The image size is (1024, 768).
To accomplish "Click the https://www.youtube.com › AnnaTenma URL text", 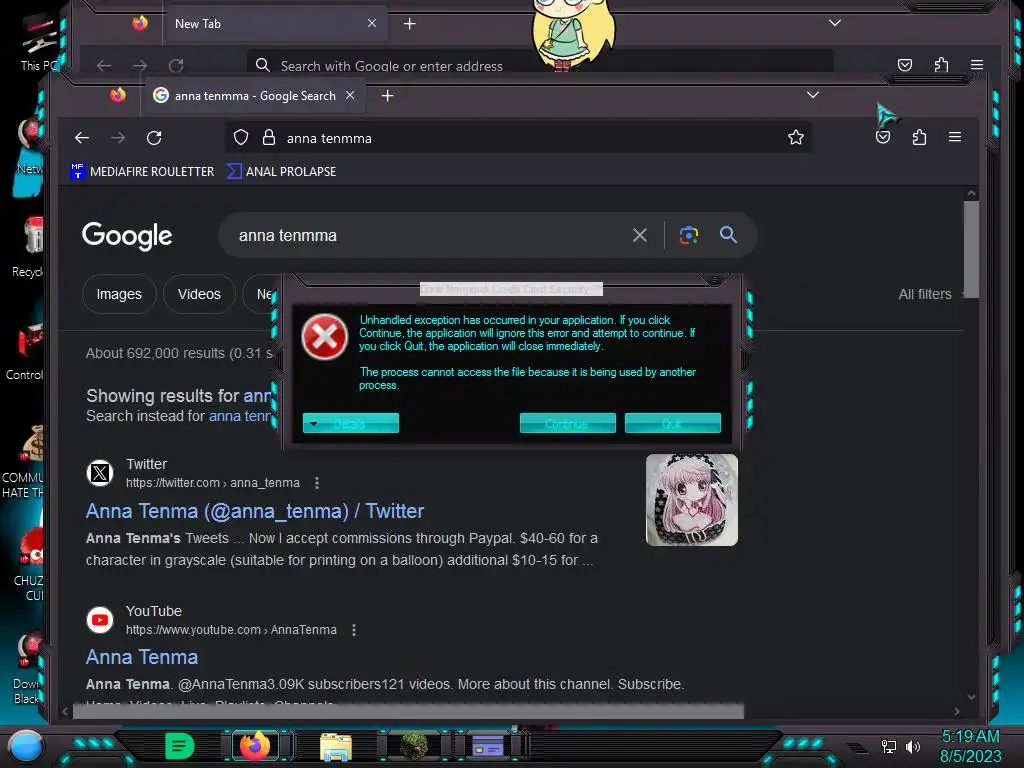I will click(x=231, y=630).
